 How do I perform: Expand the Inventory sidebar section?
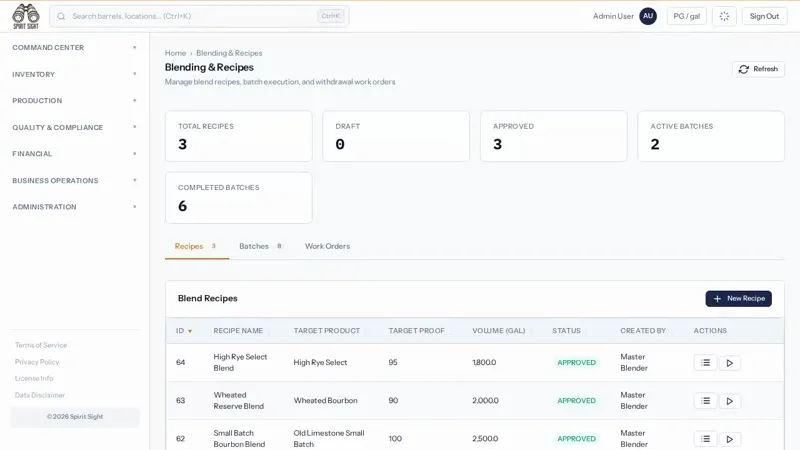(x=74, y=74)
